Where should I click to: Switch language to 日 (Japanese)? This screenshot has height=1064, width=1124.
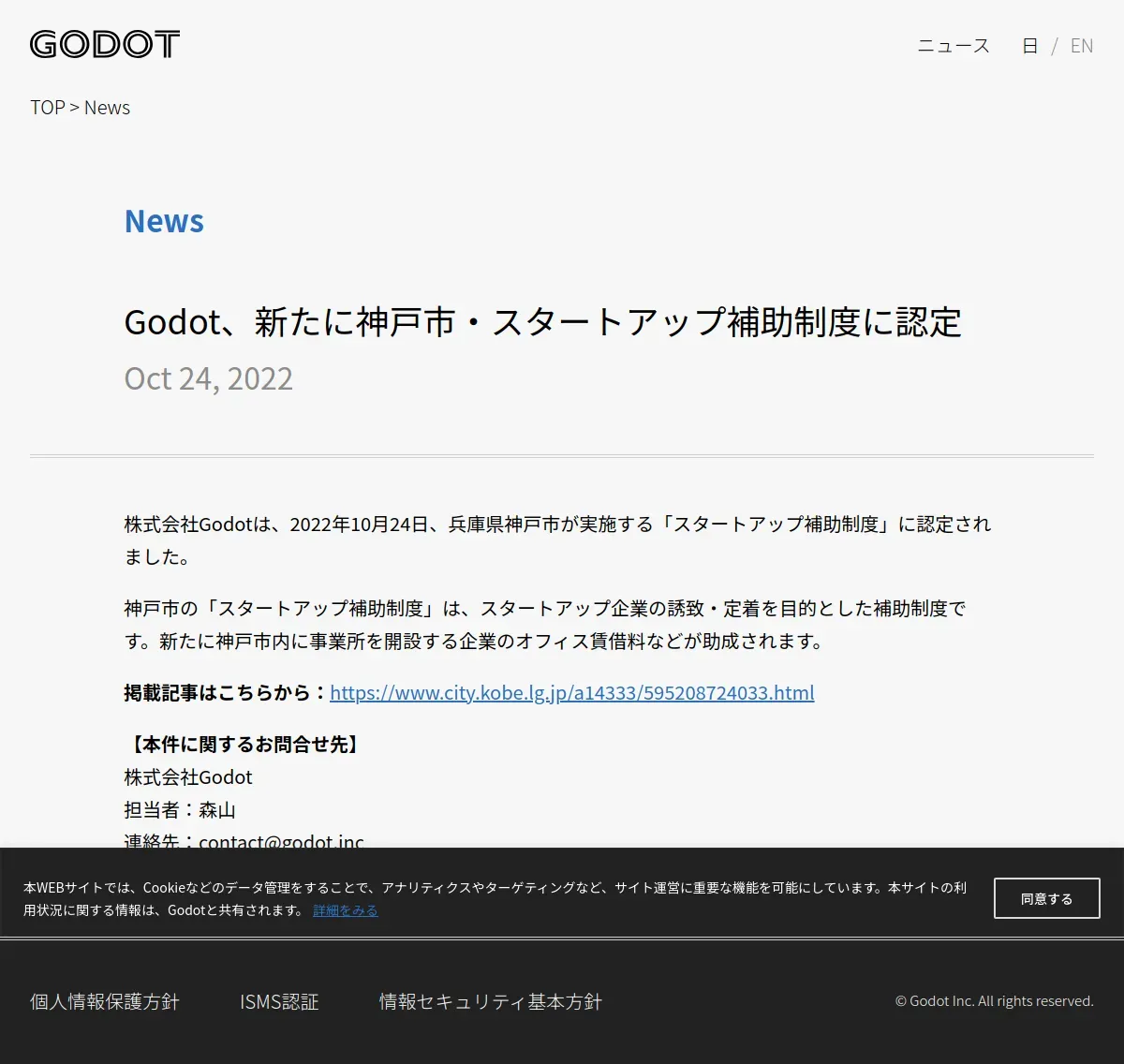pyautogui.click(x=1029, y=46)
